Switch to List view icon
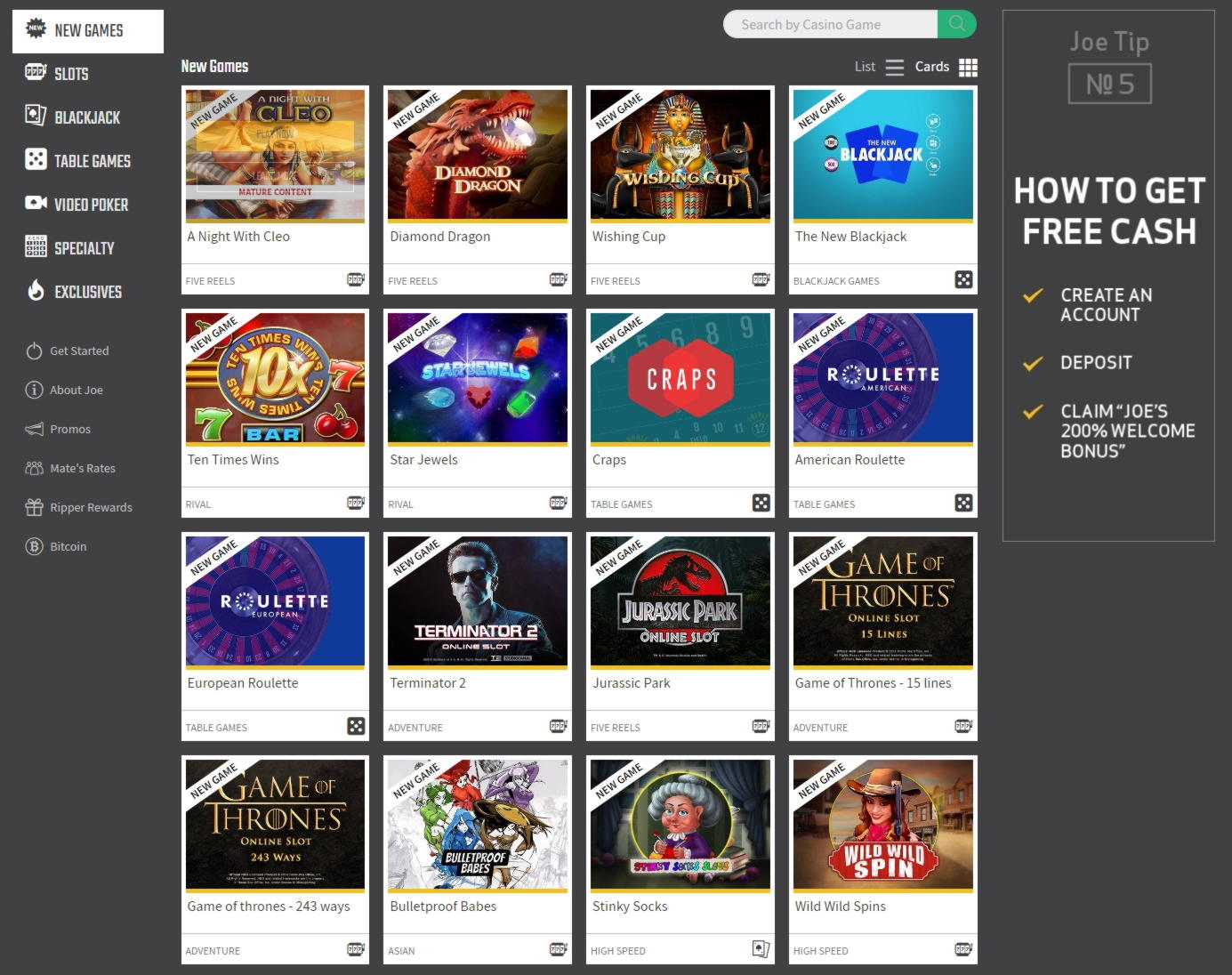Image resolution: width=1232 pixels, height=975 pixels. click(x=895, y=67)
